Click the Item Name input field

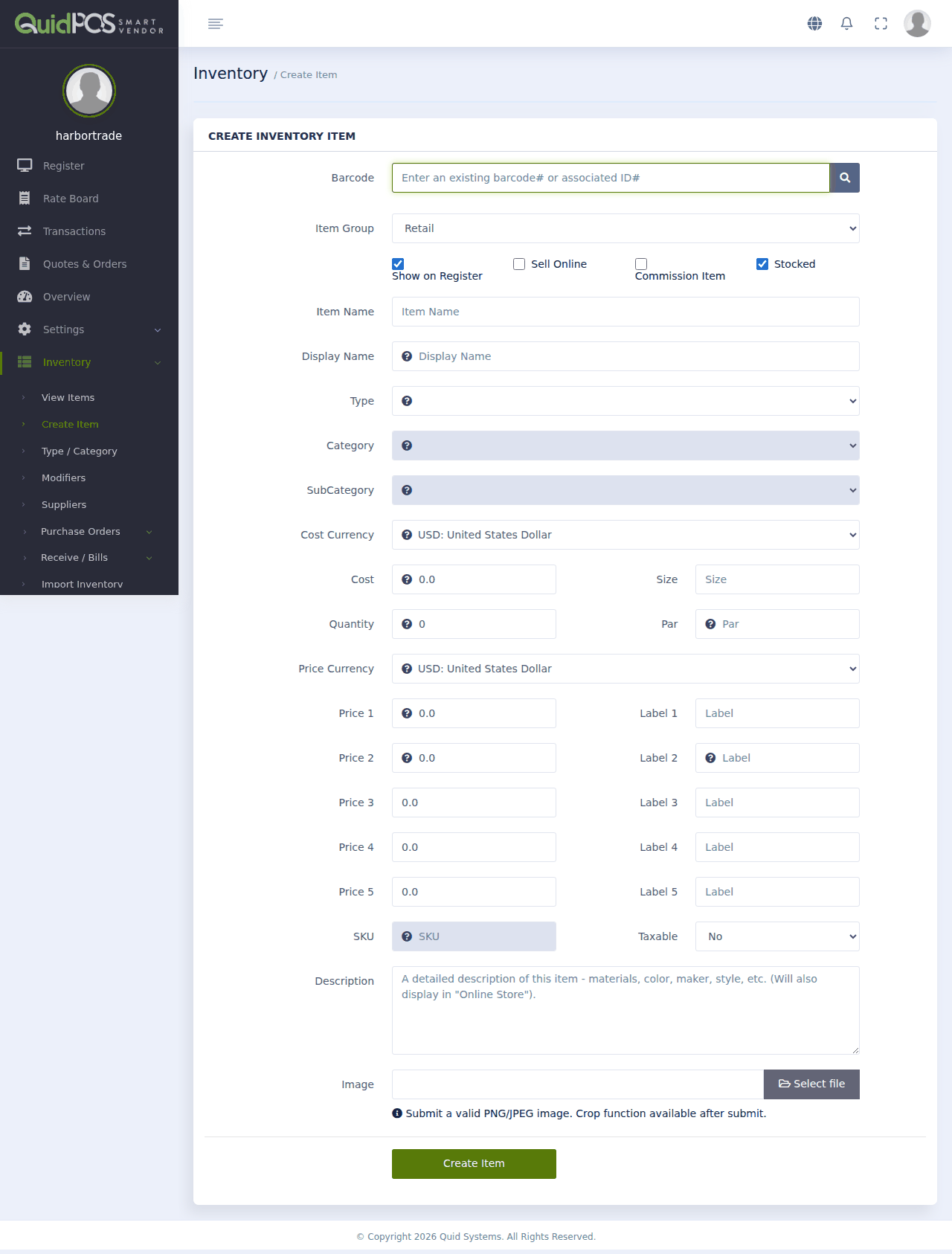click(625, 312)
